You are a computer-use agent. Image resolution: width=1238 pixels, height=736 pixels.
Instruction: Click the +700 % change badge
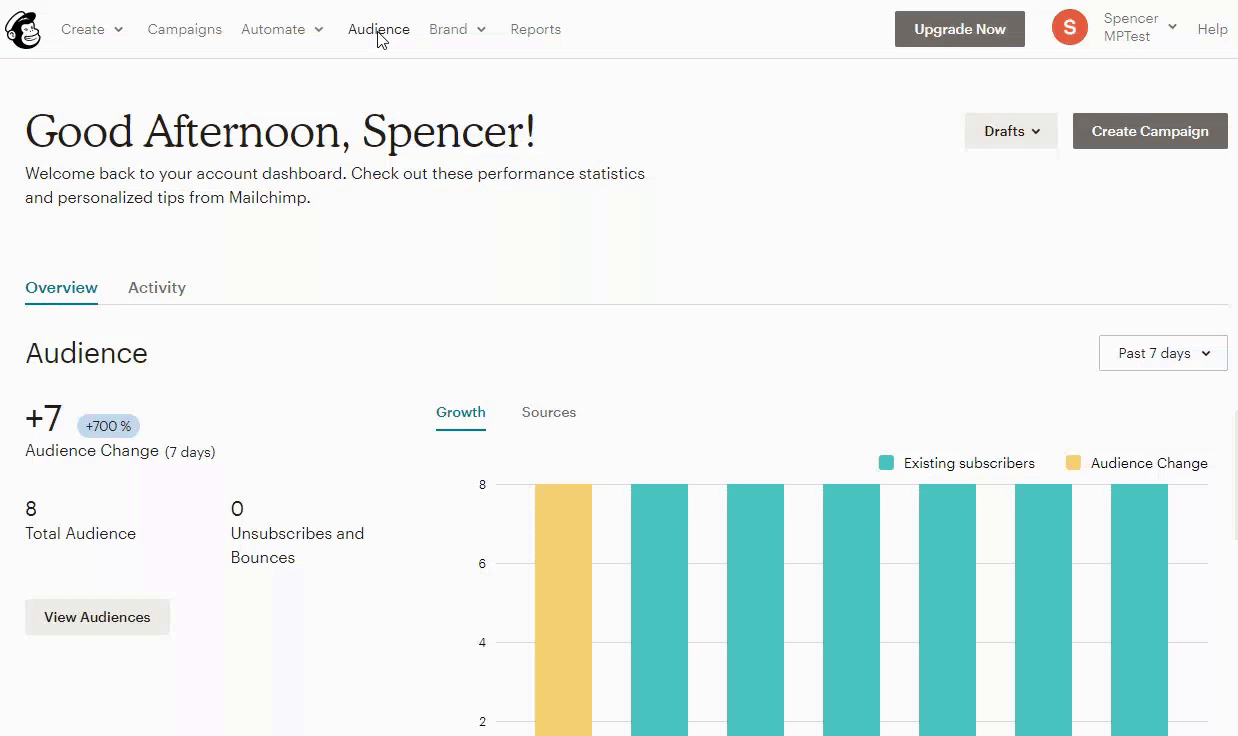(x=108, y=426)
